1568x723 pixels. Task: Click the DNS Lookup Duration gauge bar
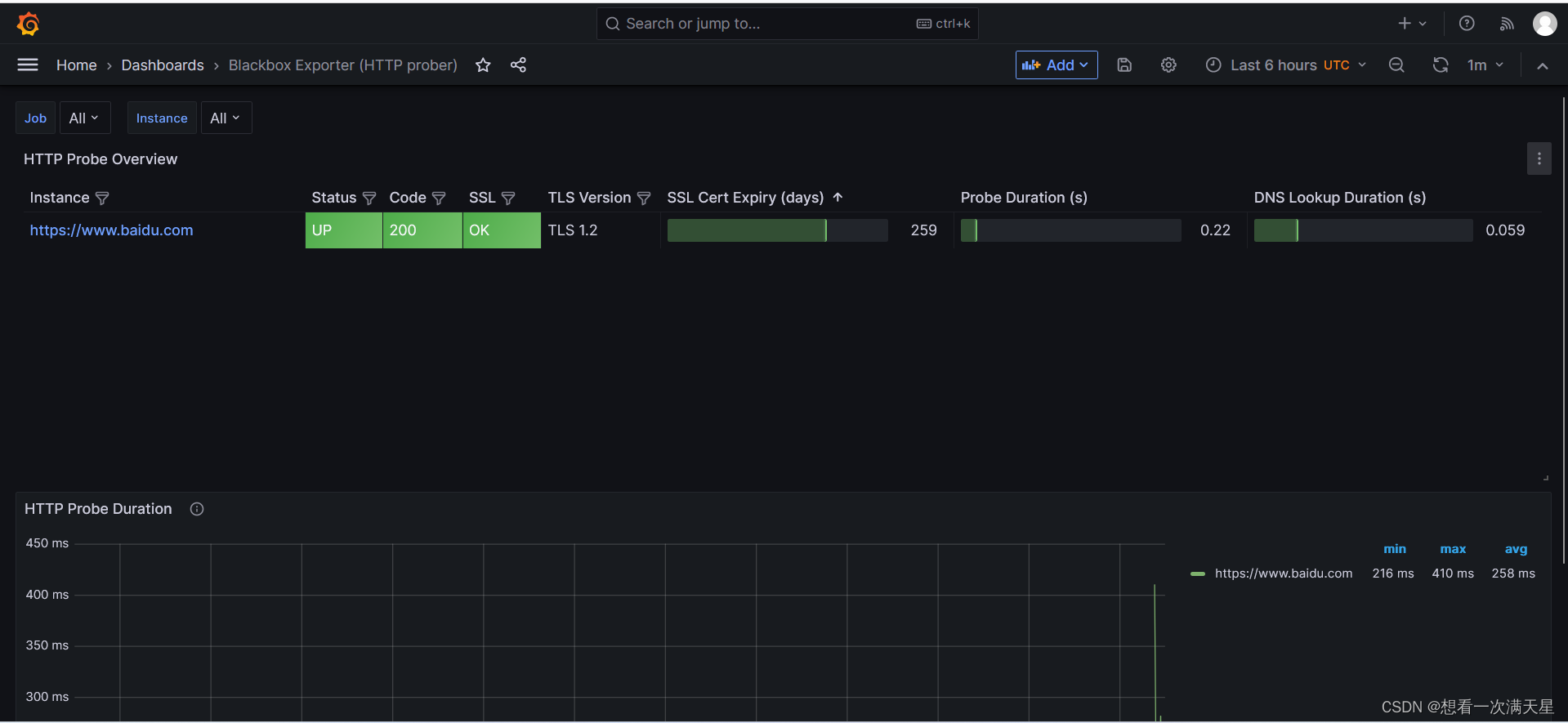click(1363, 230)
